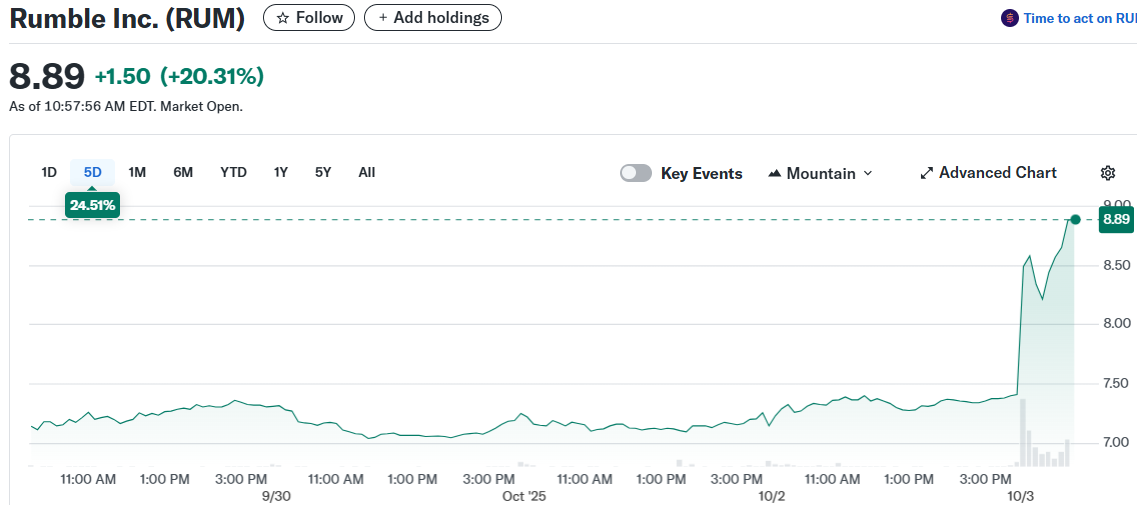Select the 5D time range
This screenshot has width=1137, height=505.
(93, 172)
